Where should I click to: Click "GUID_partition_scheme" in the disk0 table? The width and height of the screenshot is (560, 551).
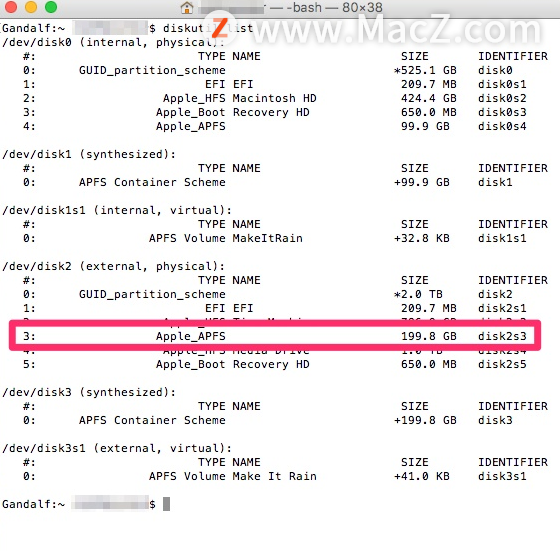[152, 70]
